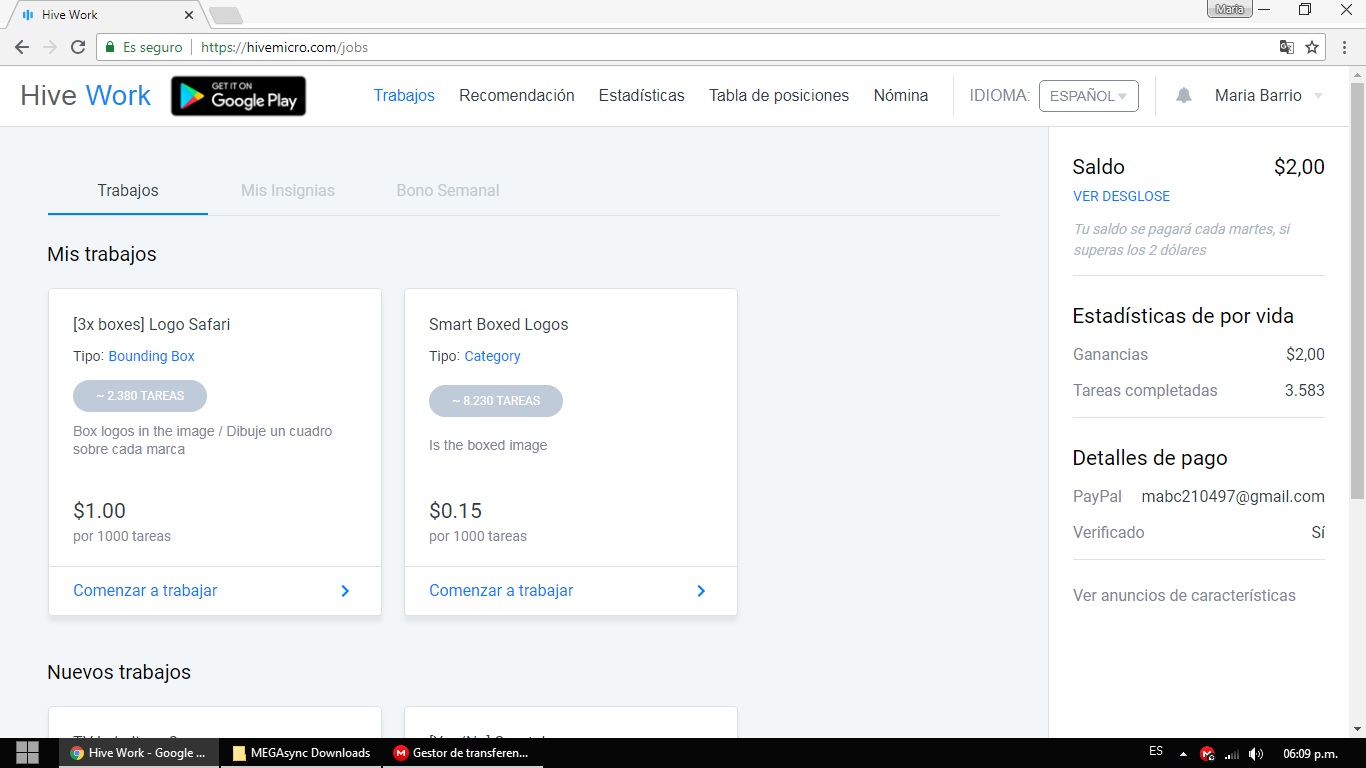Reload the page with the refresh icon
The height and width of the screenshot is (768, 1366).
(x=78, y=47)
